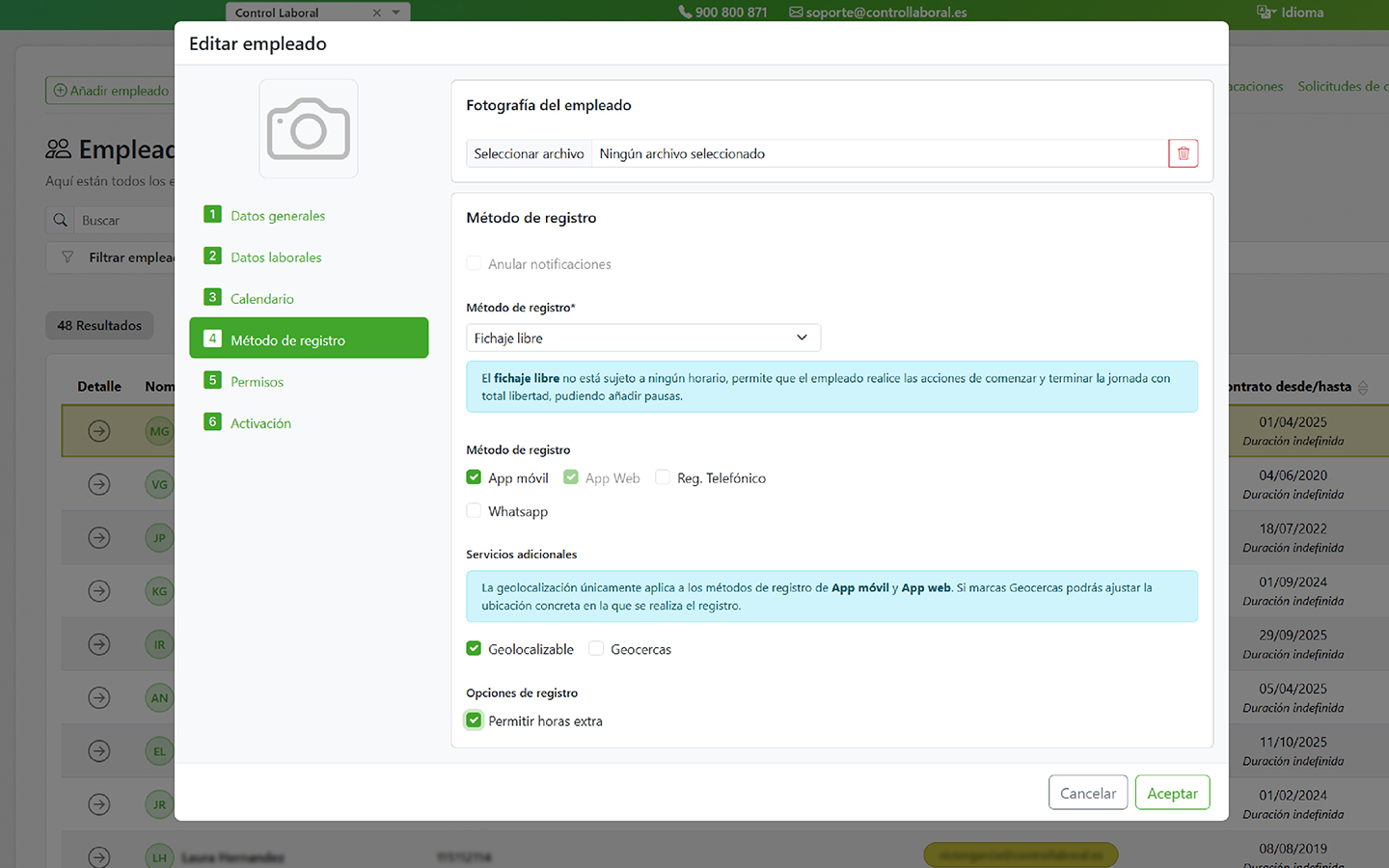Expand the Control Laboral dropdown at the top

click(x=395, y=12)
